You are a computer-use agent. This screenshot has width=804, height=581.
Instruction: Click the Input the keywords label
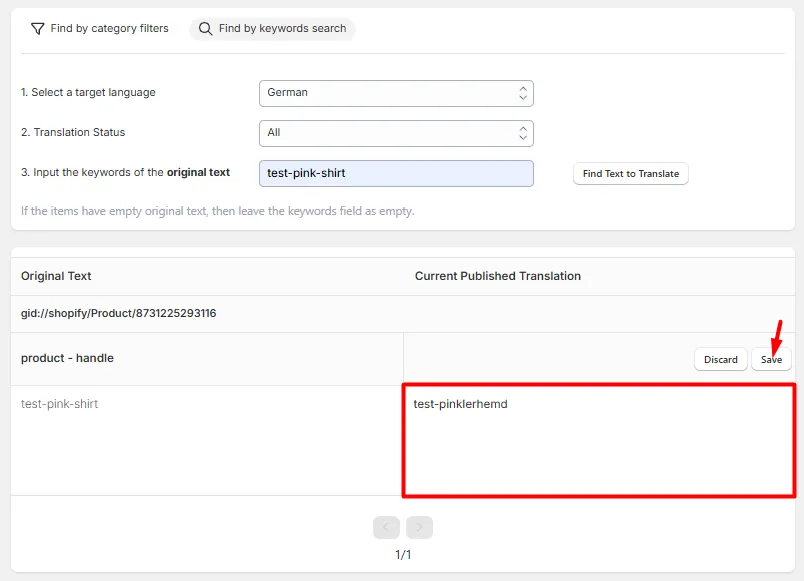click(x=125, y=172)
